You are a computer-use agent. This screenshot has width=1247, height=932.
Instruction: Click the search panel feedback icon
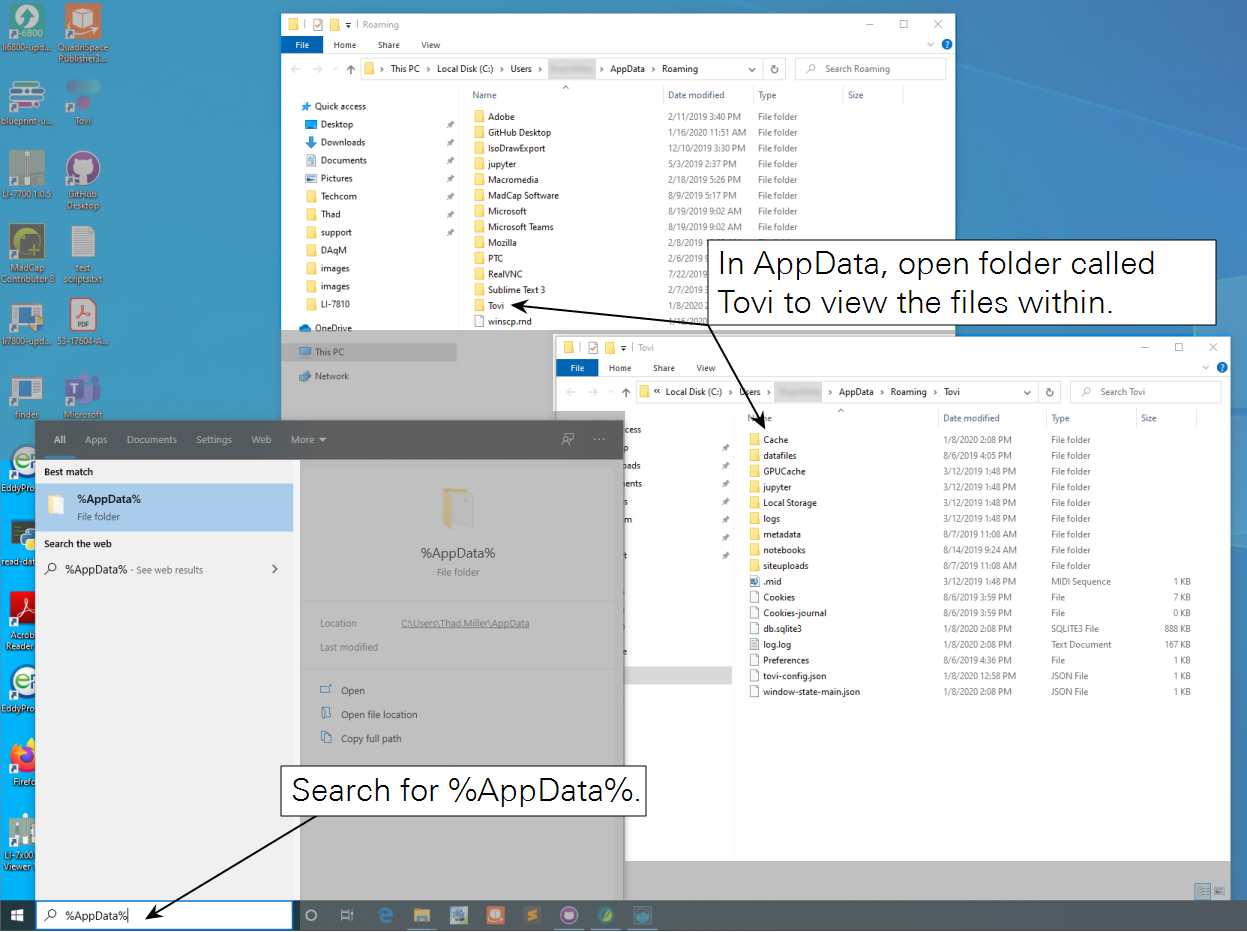click(568, 439)
